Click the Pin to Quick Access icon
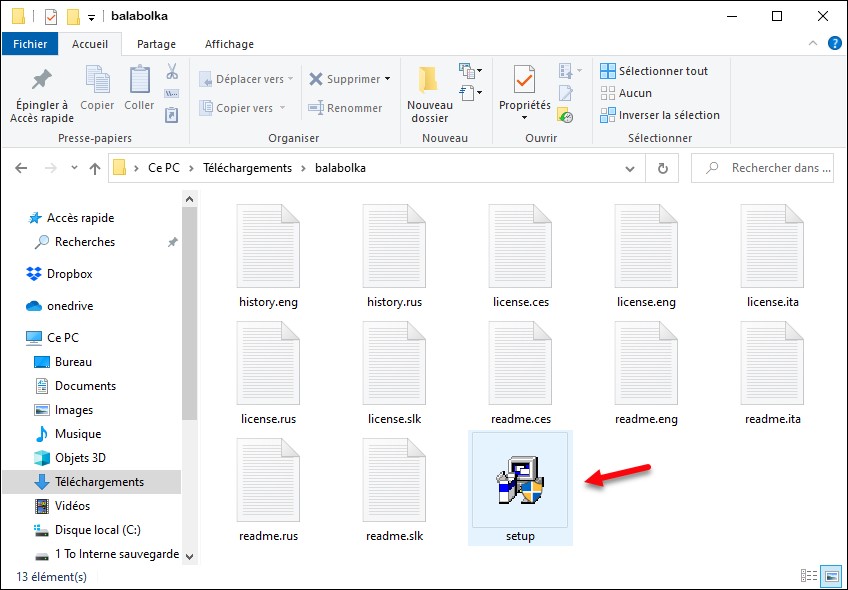The height and width of the screenshot is (590, 848). (x=41, y=81)
